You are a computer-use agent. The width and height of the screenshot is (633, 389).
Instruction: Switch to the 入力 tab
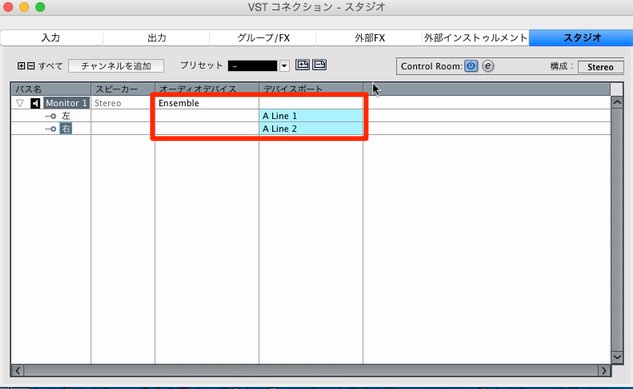51,38
